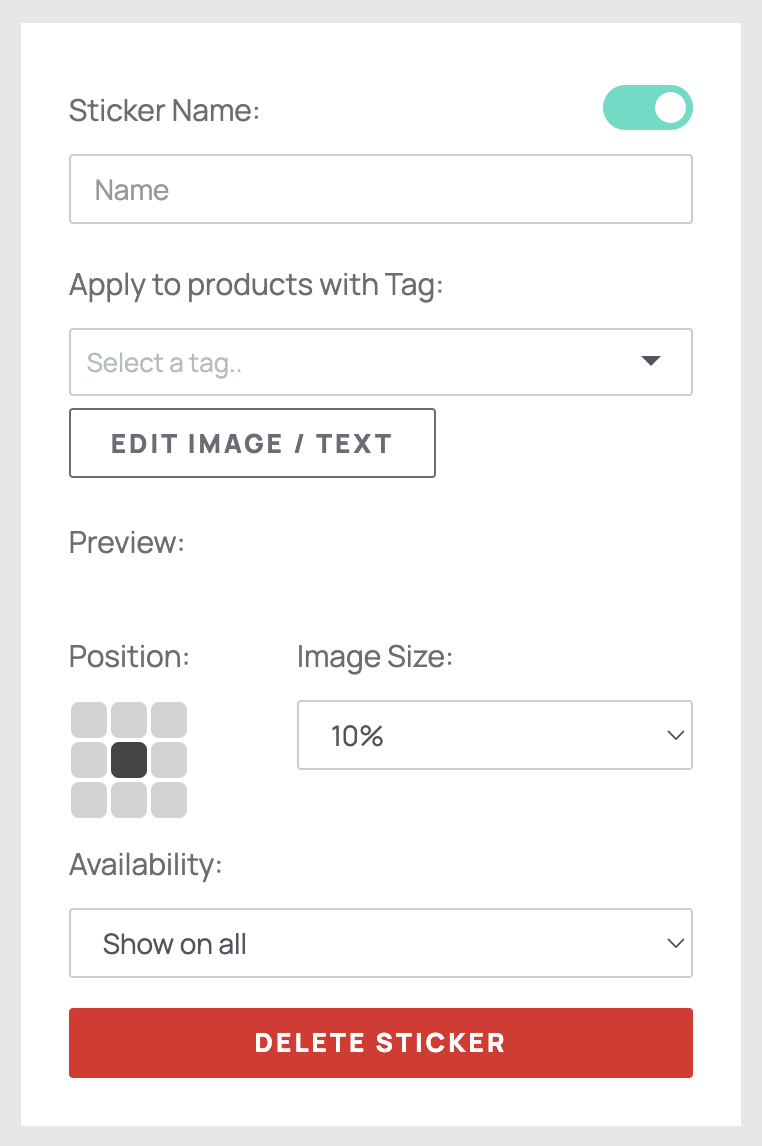
Task: Click the EDIT IMAGE / TEXT button
Action: (252, 443)
